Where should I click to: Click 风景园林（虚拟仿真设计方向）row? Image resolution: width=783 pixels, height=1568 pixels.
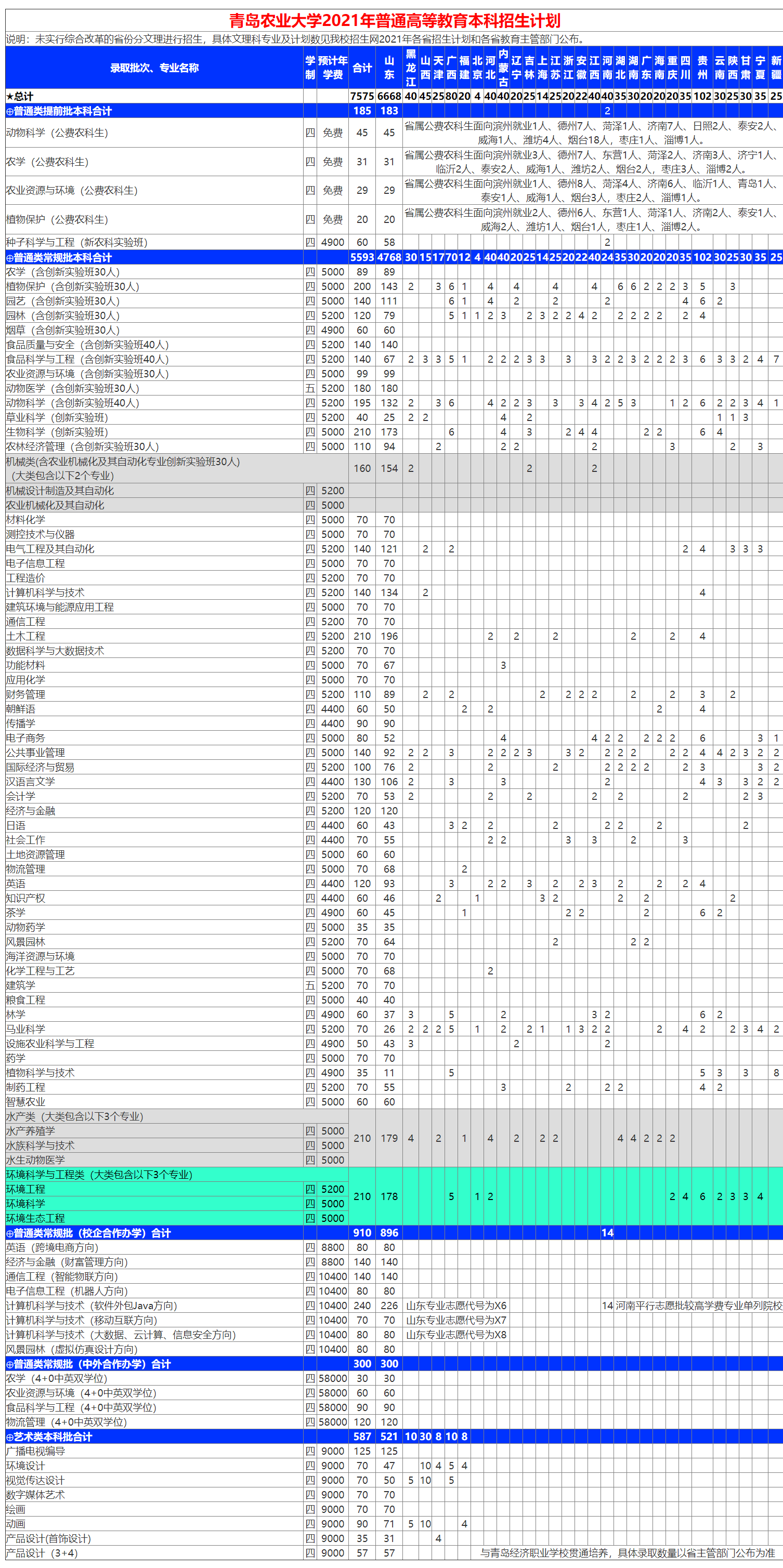point(394,1350)
